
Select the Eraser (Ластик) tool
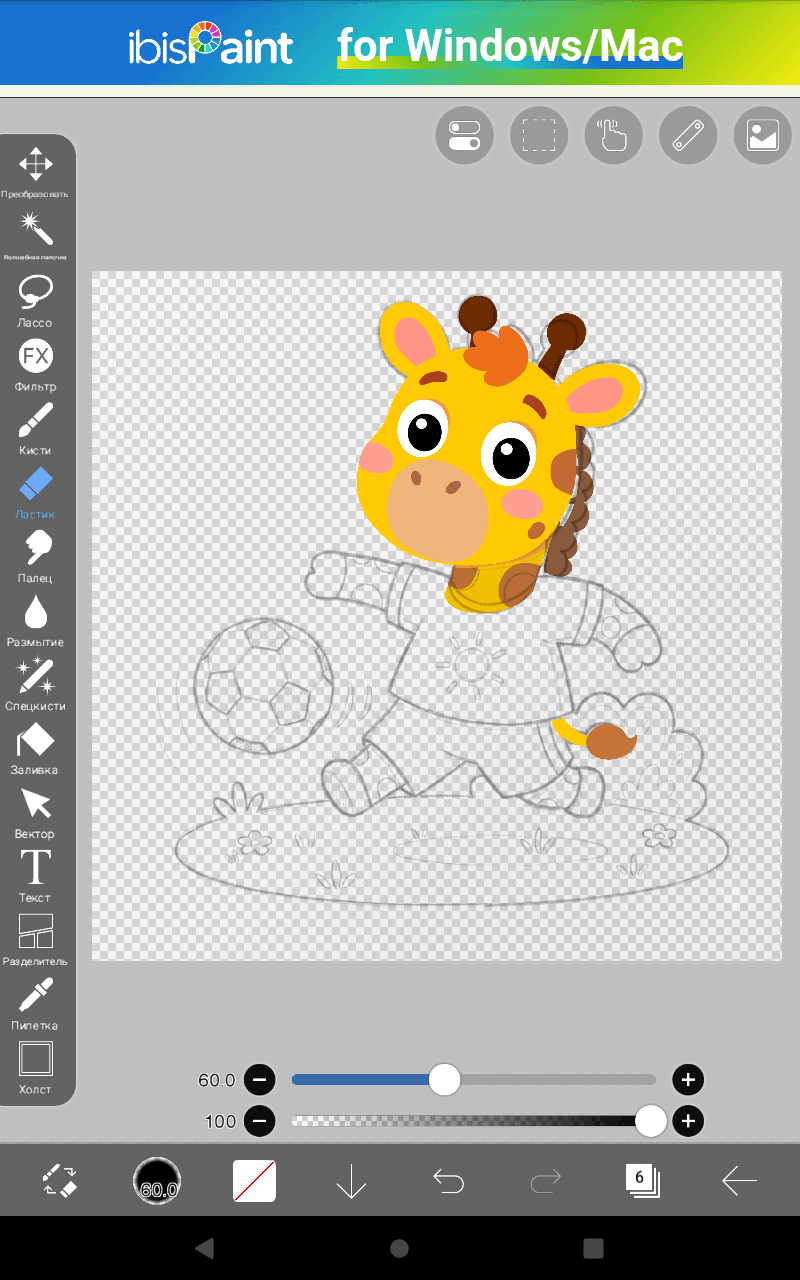pos(36,492)
